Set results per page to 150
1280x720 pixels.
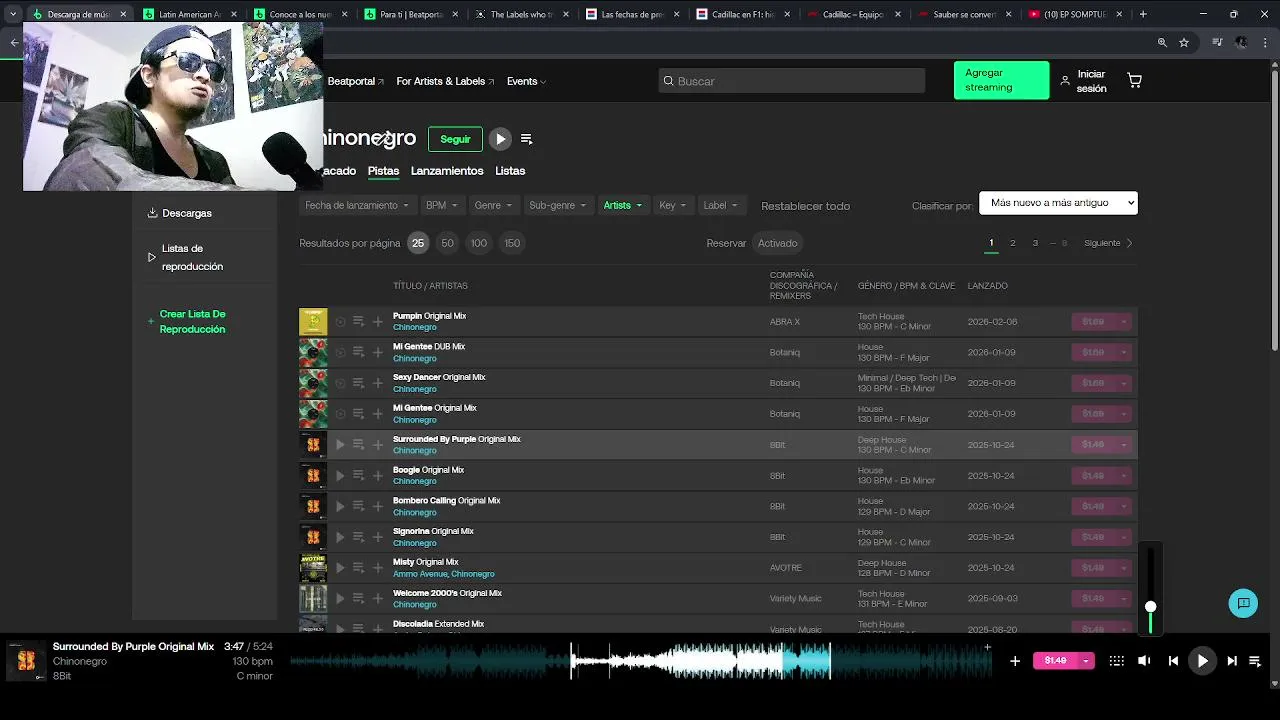(x=512, y=243)
